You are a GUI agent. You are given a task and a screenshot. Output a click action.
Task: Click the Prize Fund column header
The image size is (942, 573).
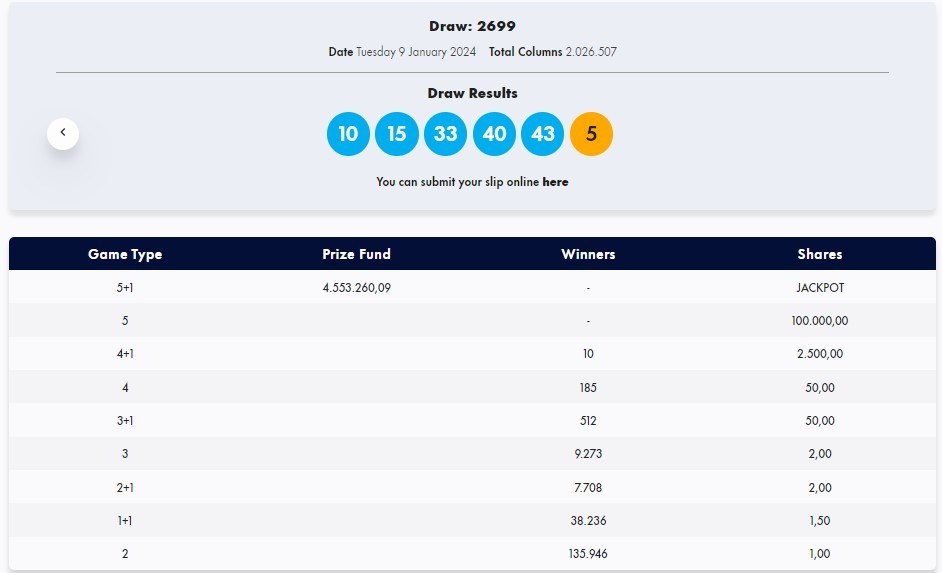tap(356, 254)
